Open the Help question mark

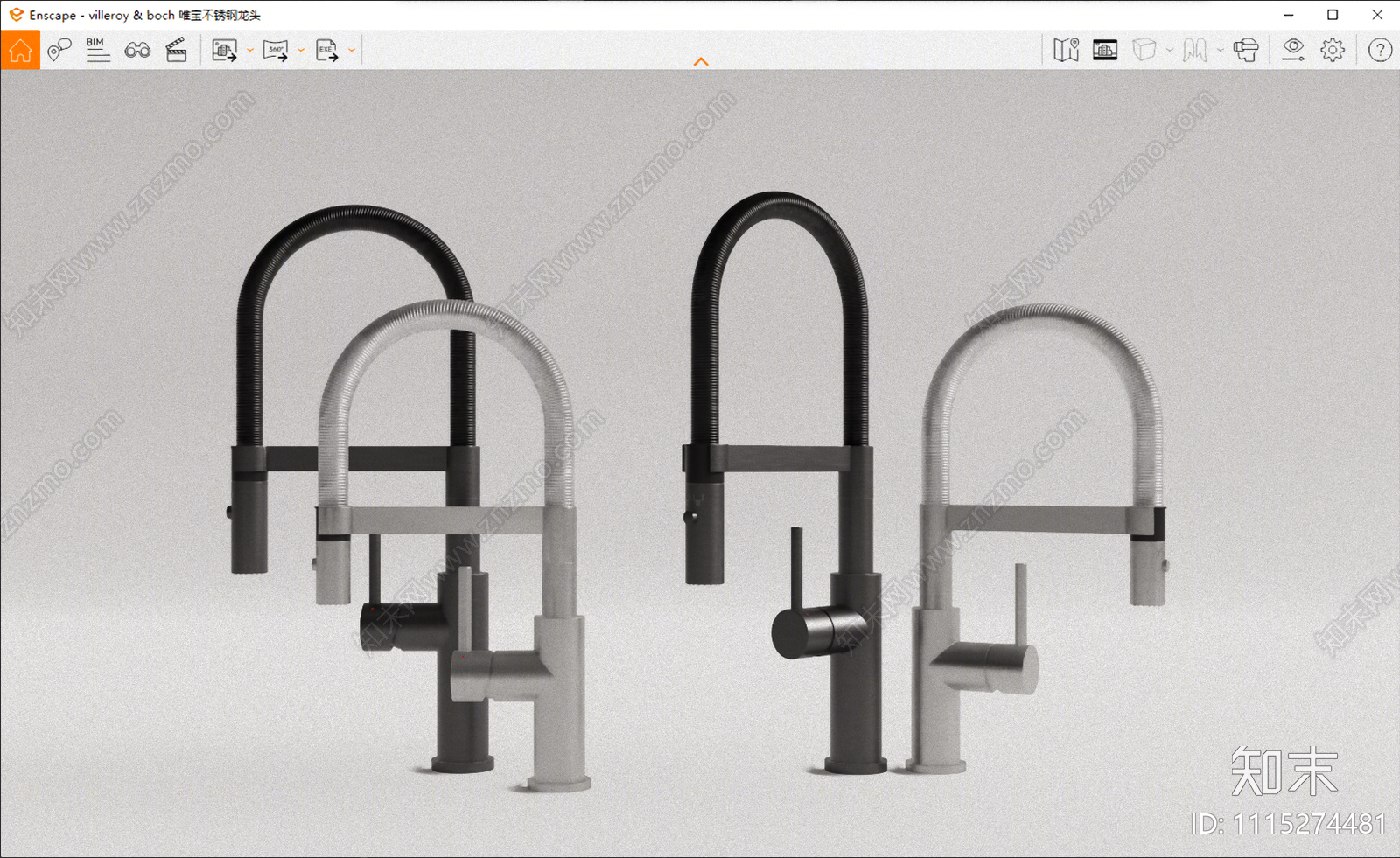[1380, 50]
